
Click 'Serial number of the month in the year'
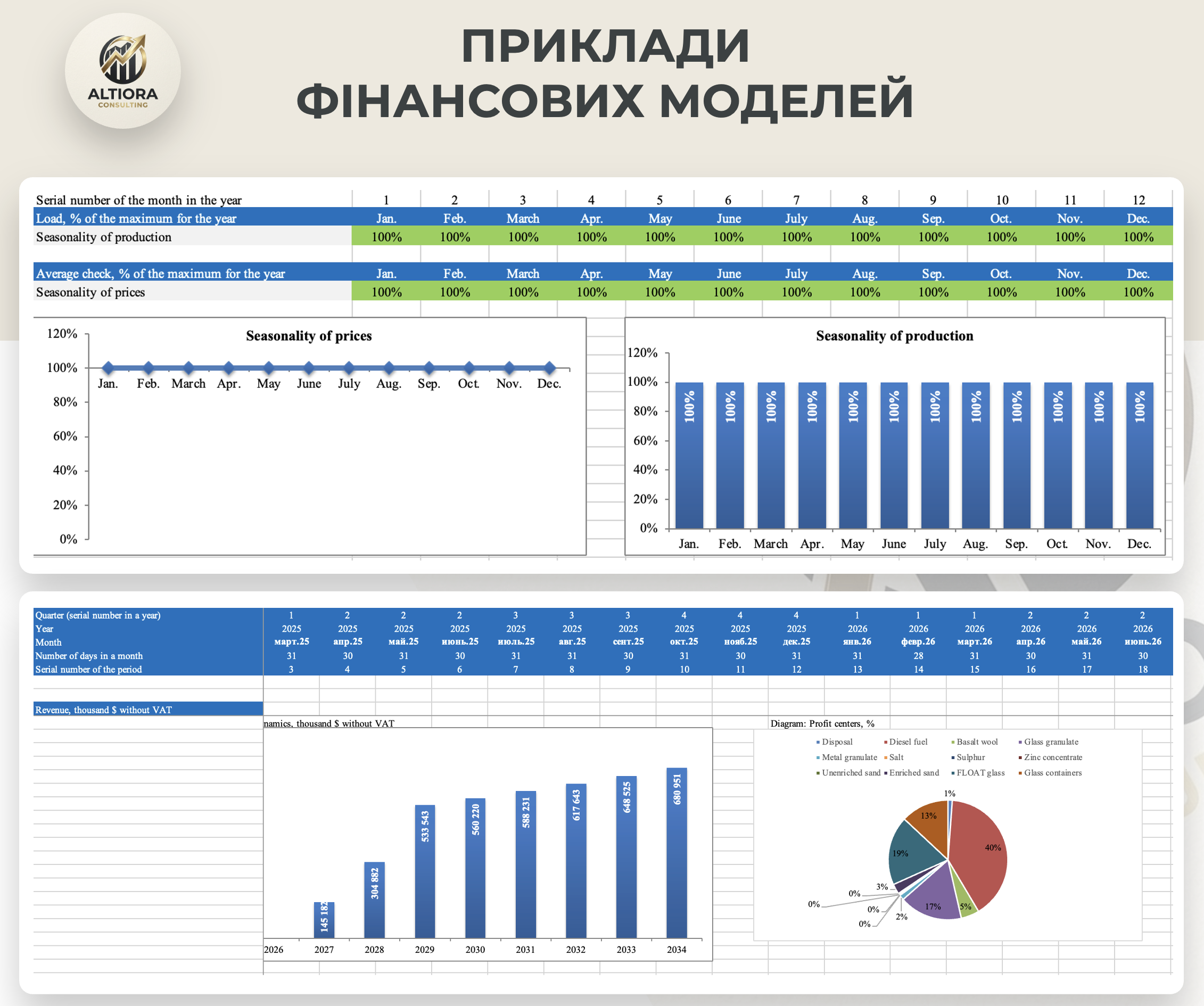(x=139, y=200)
